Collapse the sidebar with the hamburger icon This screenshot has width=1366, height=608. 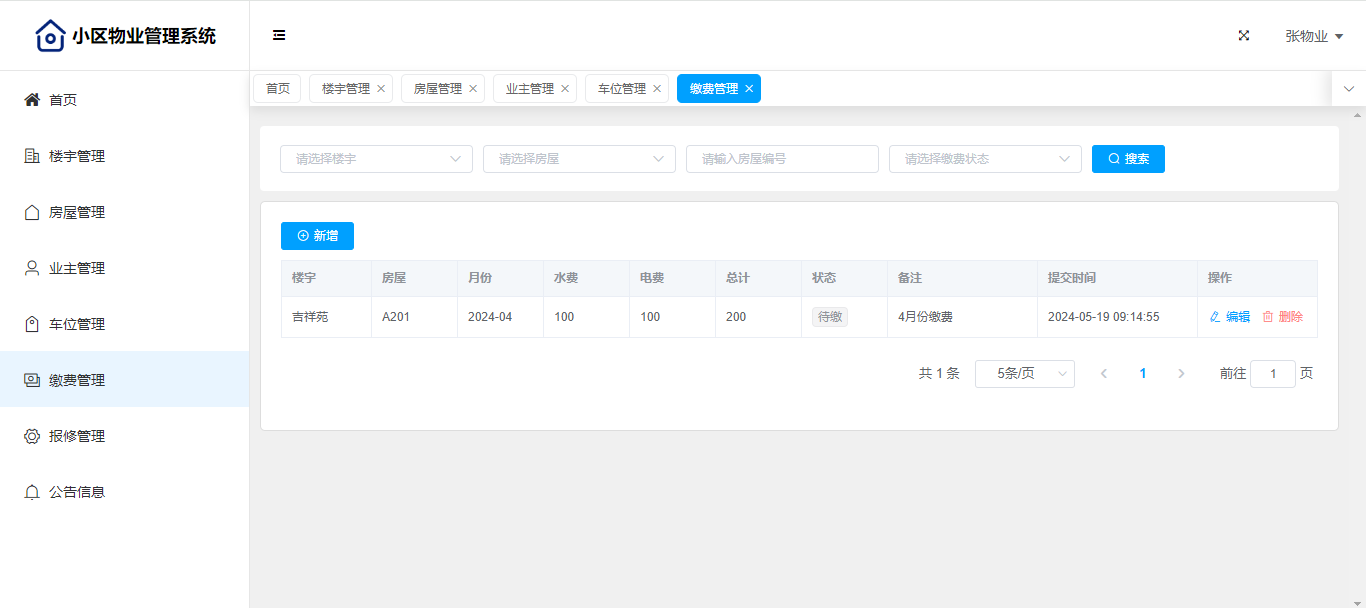point(279,35)
